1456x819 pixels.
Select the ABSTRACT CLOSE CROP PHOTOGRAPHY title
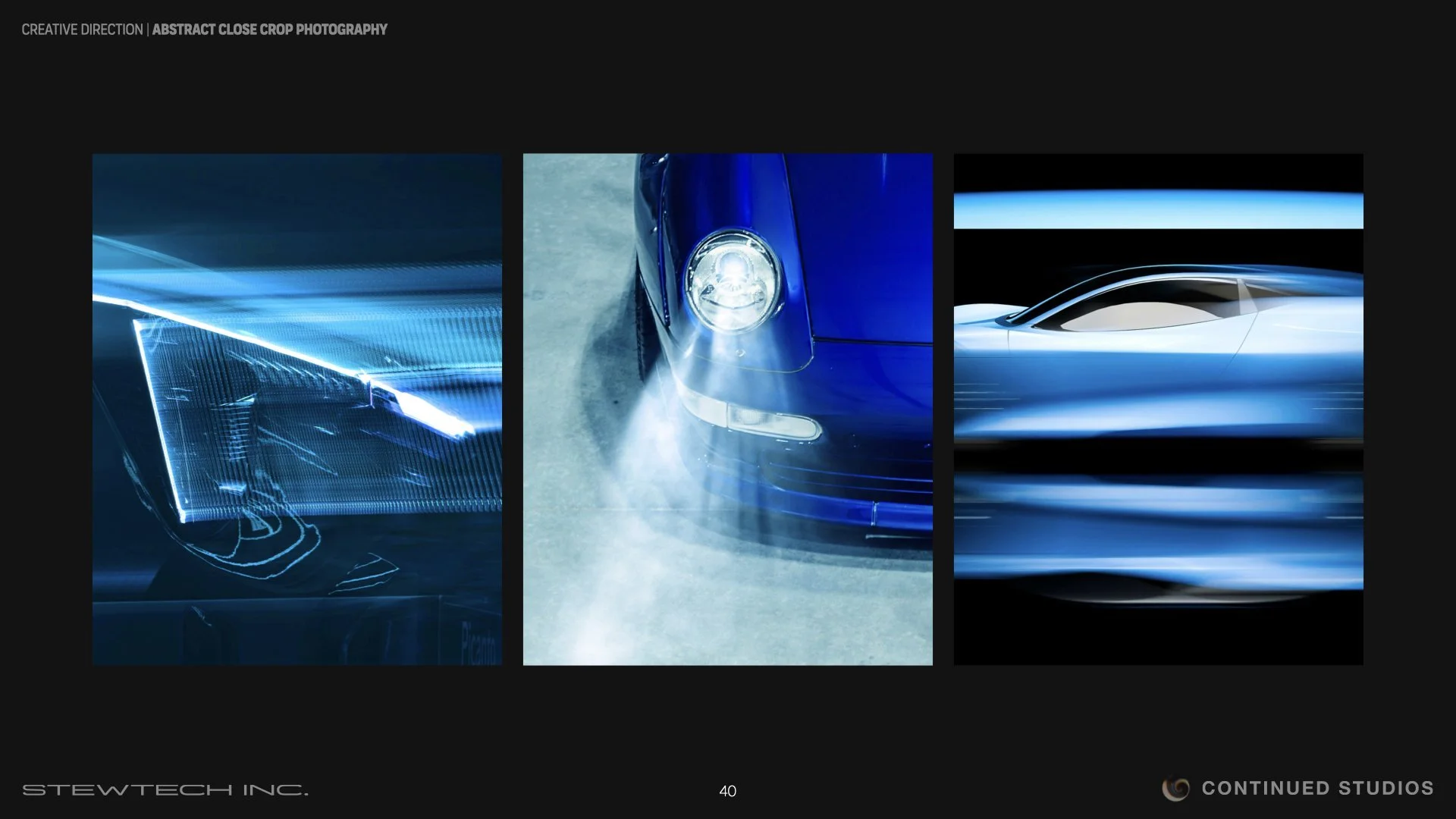click(x=270, y=30)
